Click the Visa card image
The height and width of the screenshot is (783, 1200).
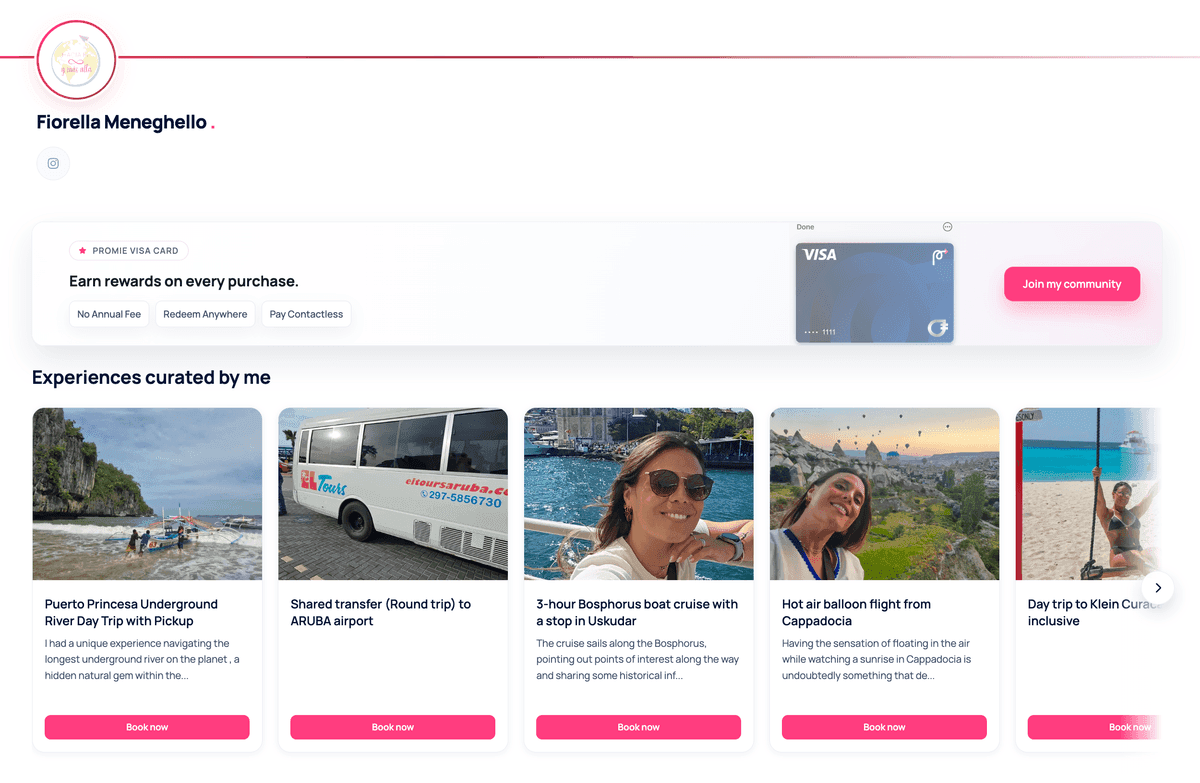[875, 293]
